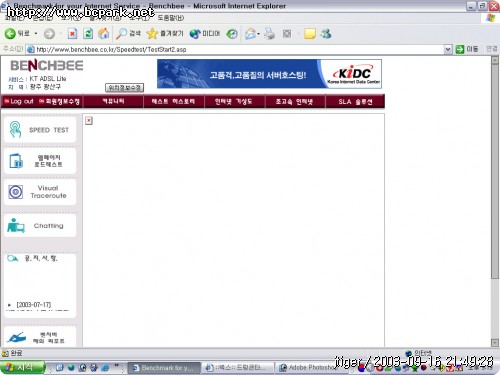
Task: Click the quick launch overflow chevron
Action: 117,366
